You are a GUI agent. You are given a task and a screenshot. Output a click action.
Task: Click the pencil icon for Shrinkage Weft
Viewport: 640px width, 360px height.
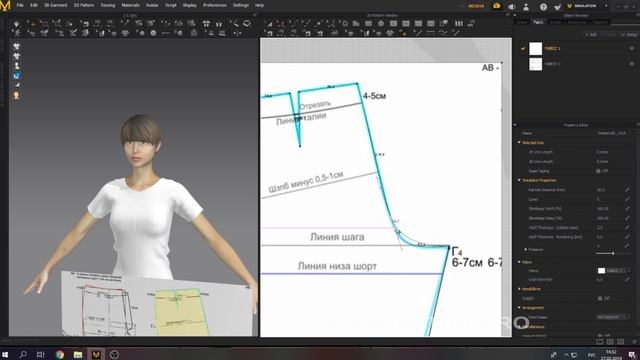tap(627, 209)
